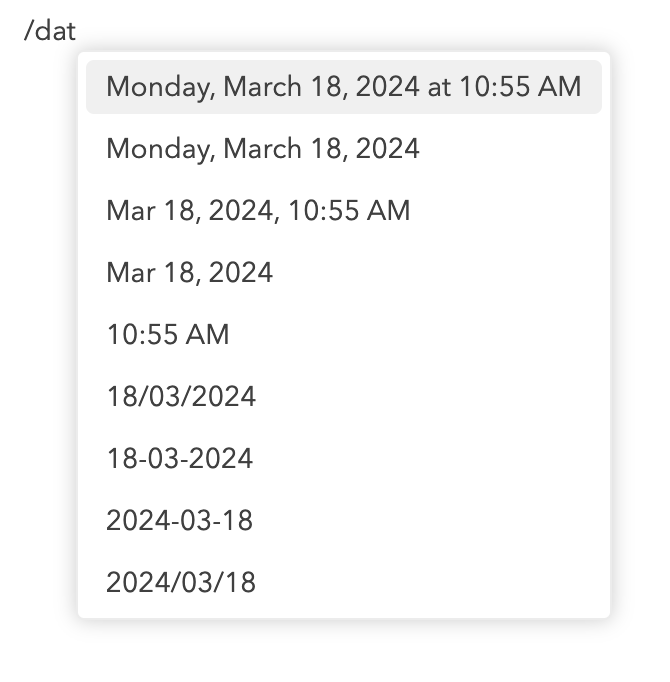This screenshot has width=670, height=682.
Task: Pick "Mar 18, 2024, 10:55 AM" format
Action: click(258, 211)
